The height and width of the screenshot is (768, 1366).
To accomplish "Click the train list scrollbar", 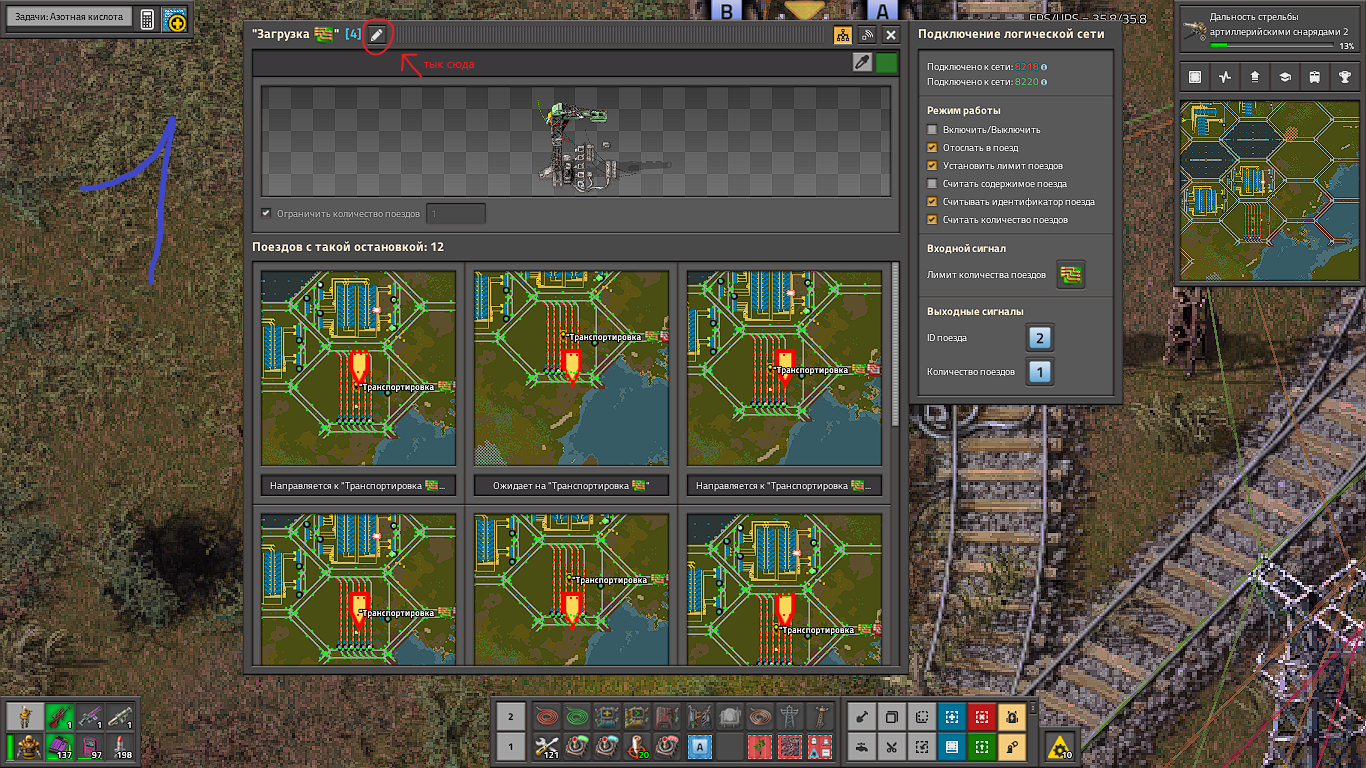I will point(895,345).
